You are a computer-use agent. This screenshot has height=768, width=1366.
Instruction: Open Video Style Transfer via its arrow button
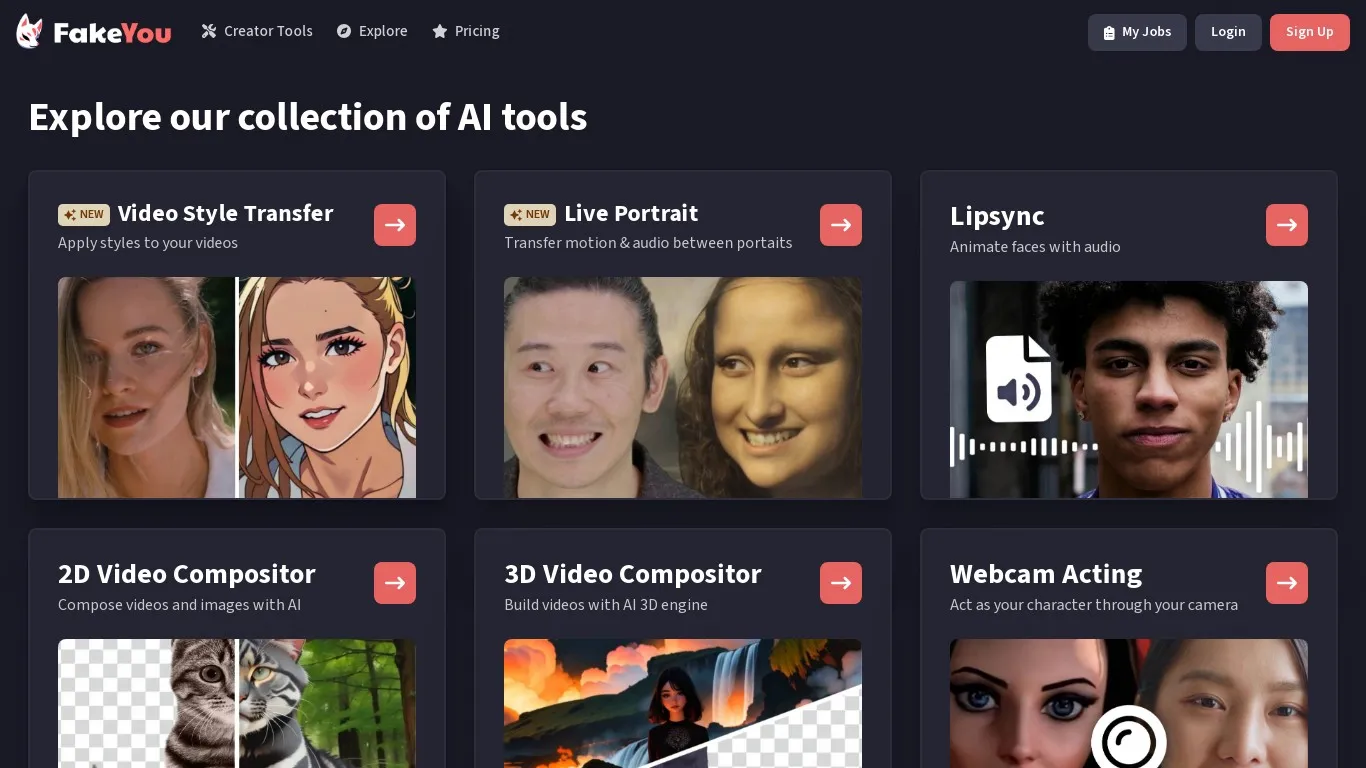point(395,224)
